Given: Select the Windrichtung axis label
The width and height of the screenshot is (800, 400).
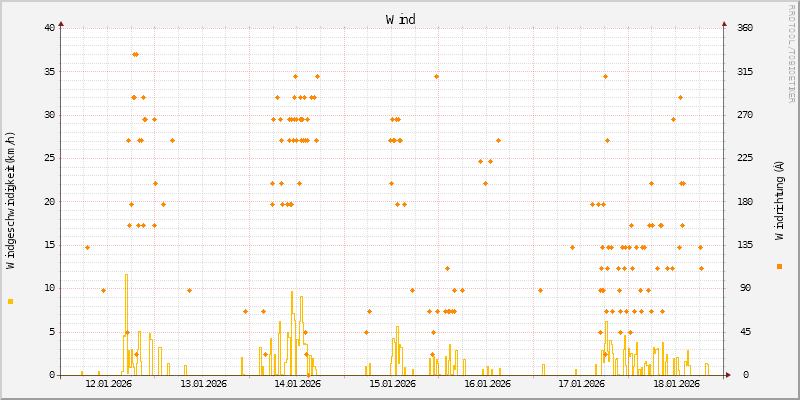Looking at the screenshot, I should coord(779,200).
